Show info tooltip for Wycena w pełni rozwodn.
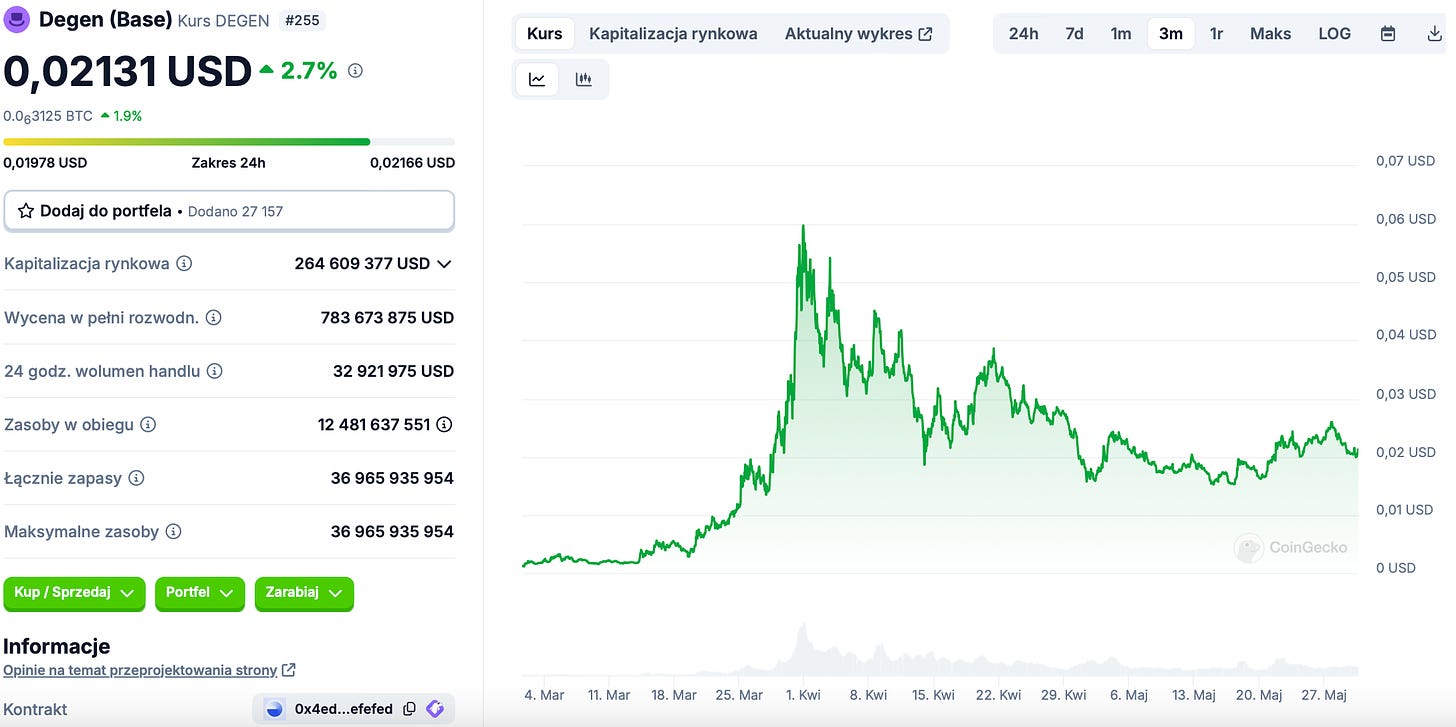 click(214, 318)
